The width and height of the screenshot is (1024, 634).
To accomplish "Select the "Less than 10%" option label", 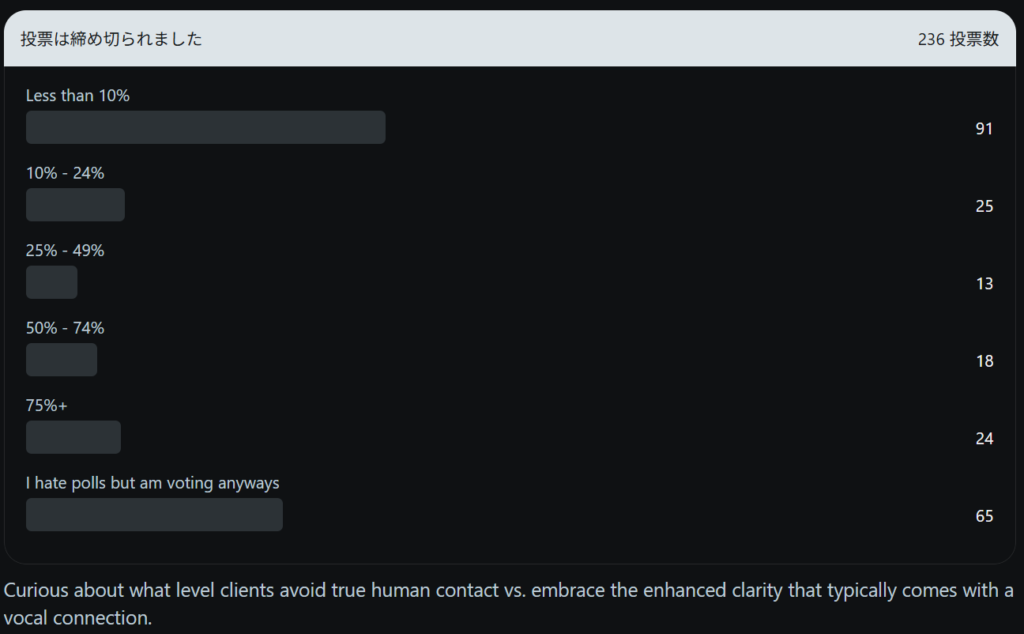I will 78,96.
